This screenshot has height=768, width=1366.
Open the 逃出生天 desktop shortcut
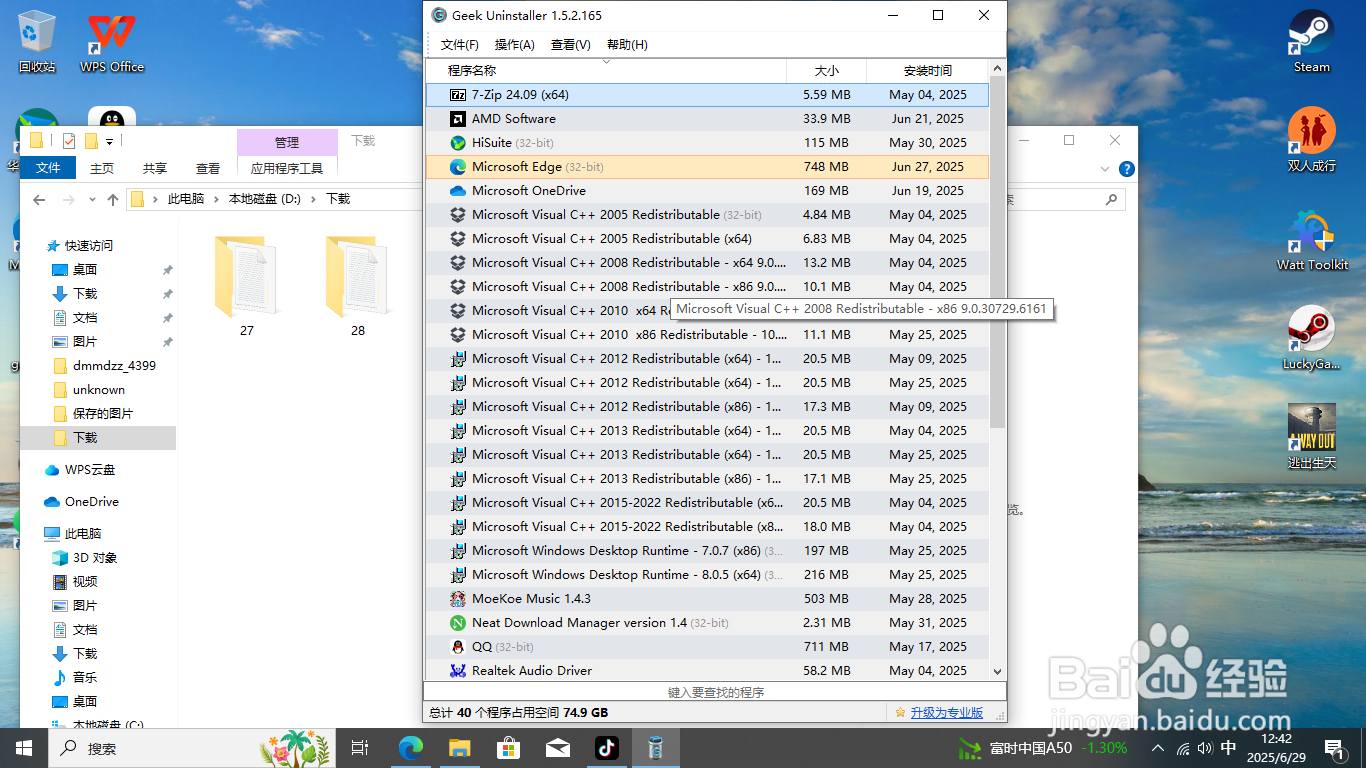[1311, 437]
